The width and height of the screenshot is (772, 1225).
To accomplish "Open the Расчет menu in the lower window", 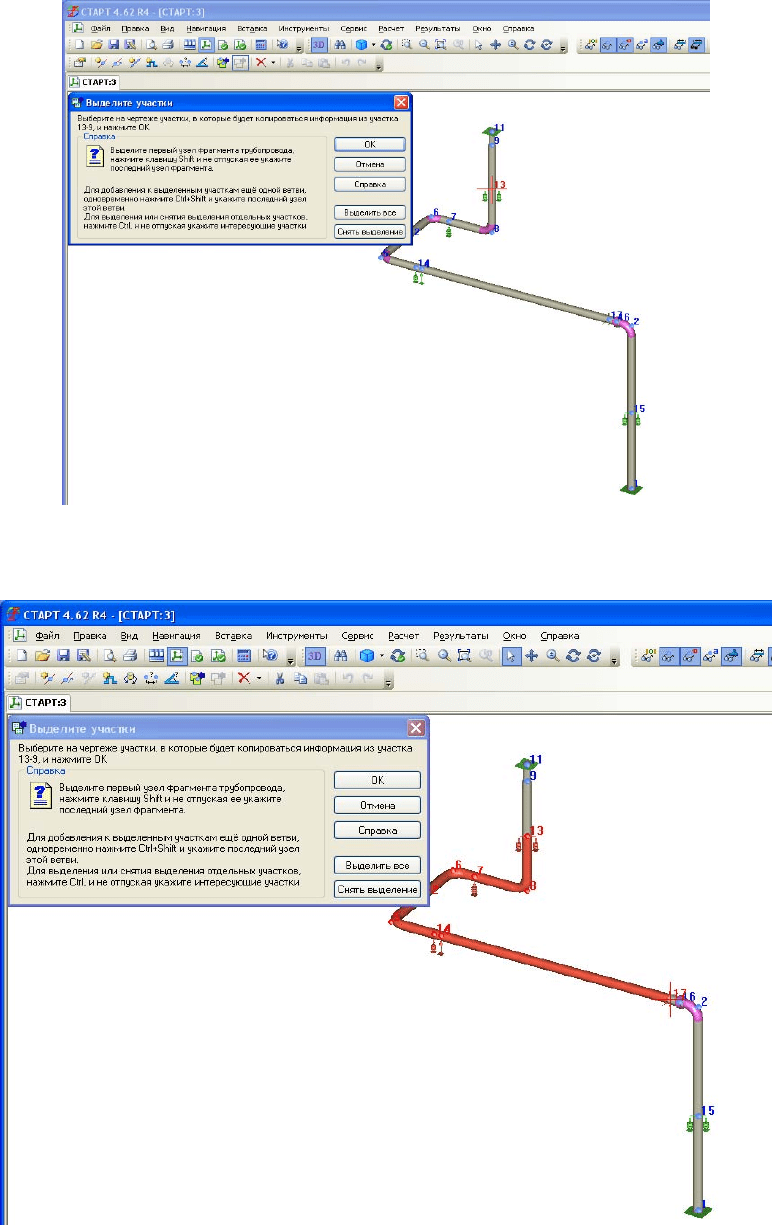I will tap(404, 635).
